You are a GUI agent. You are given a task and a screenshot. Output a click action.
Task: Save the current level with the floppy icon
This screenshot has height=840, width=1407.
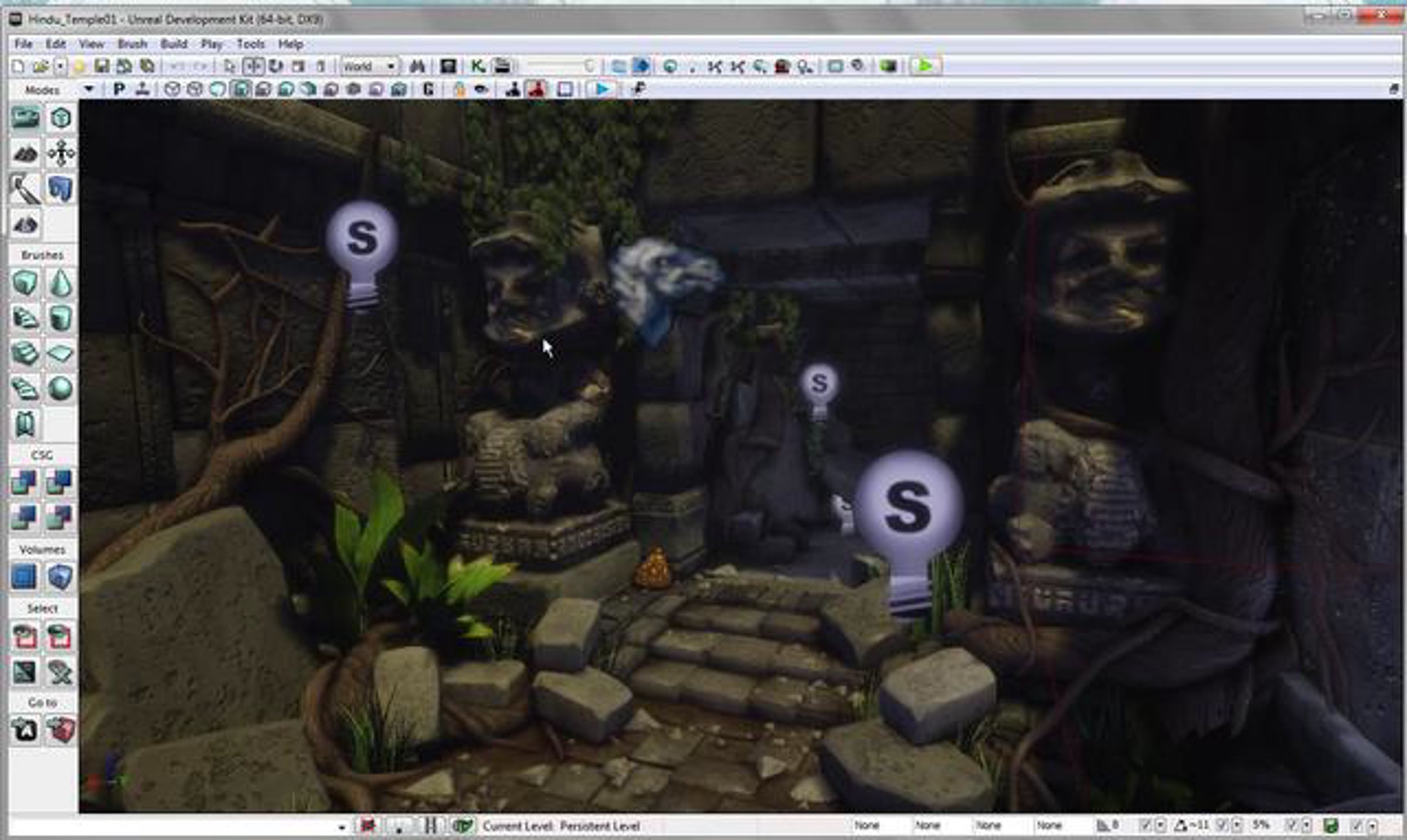click(101, 66)
